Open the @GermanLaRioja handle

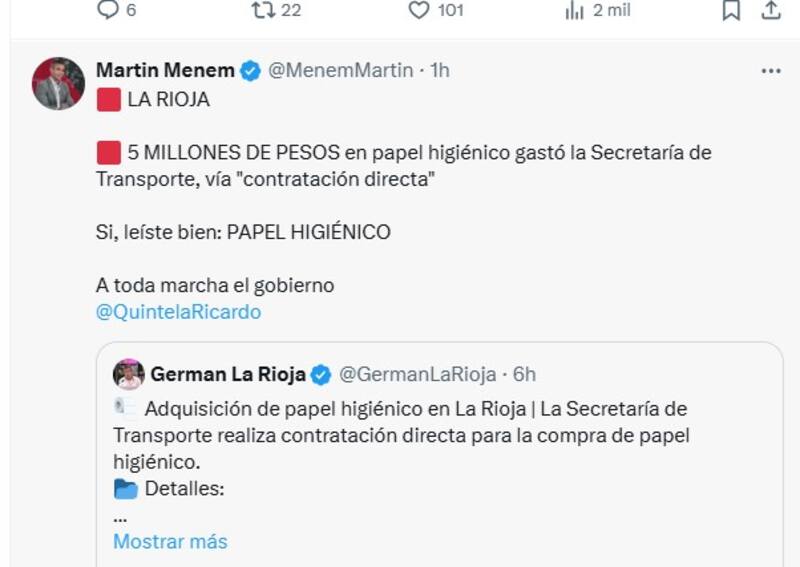click(417, 375)
